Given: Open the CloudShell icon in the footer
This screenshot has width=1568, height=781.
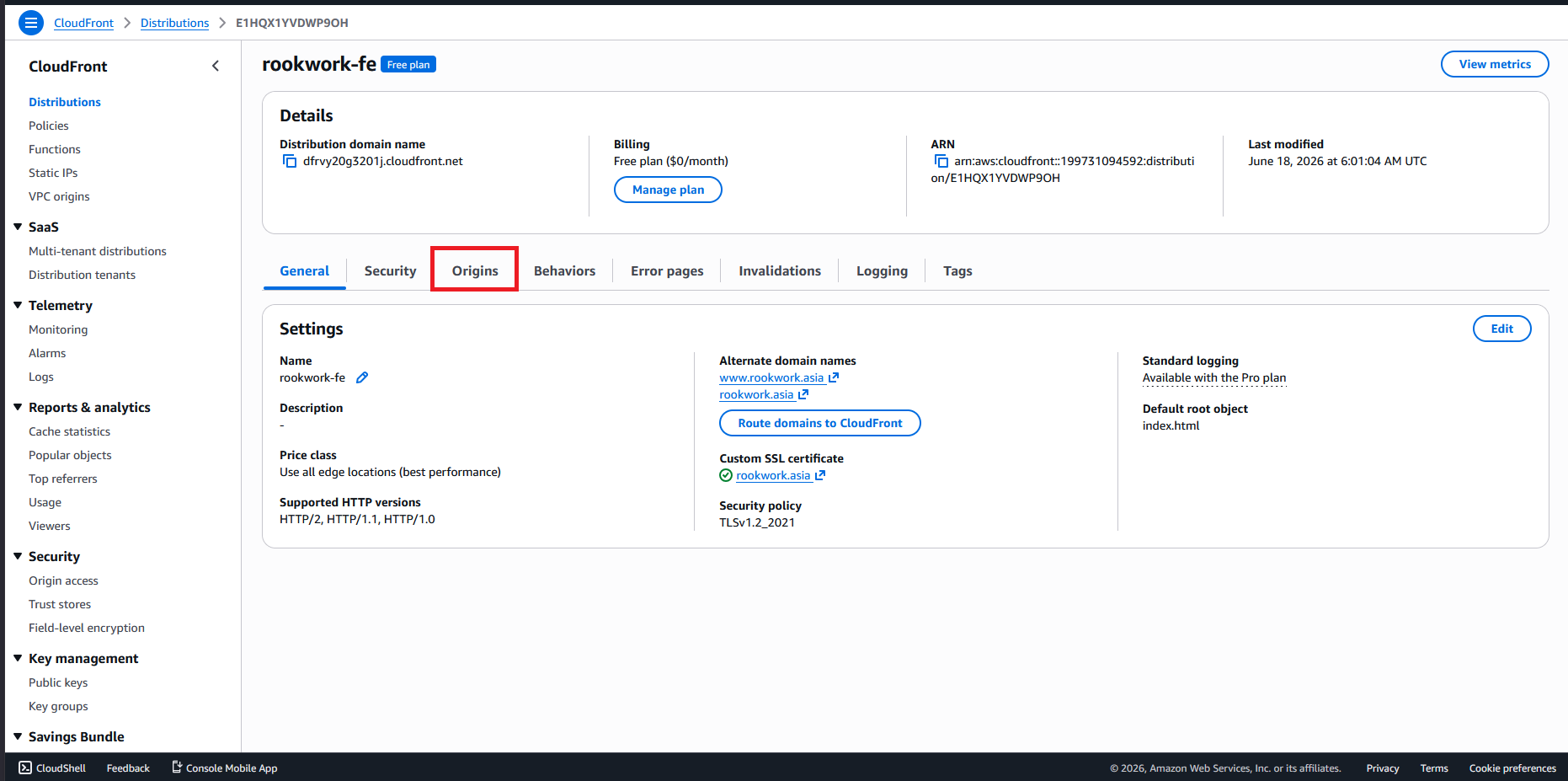Looking at the screenshot, I should 25,768.
